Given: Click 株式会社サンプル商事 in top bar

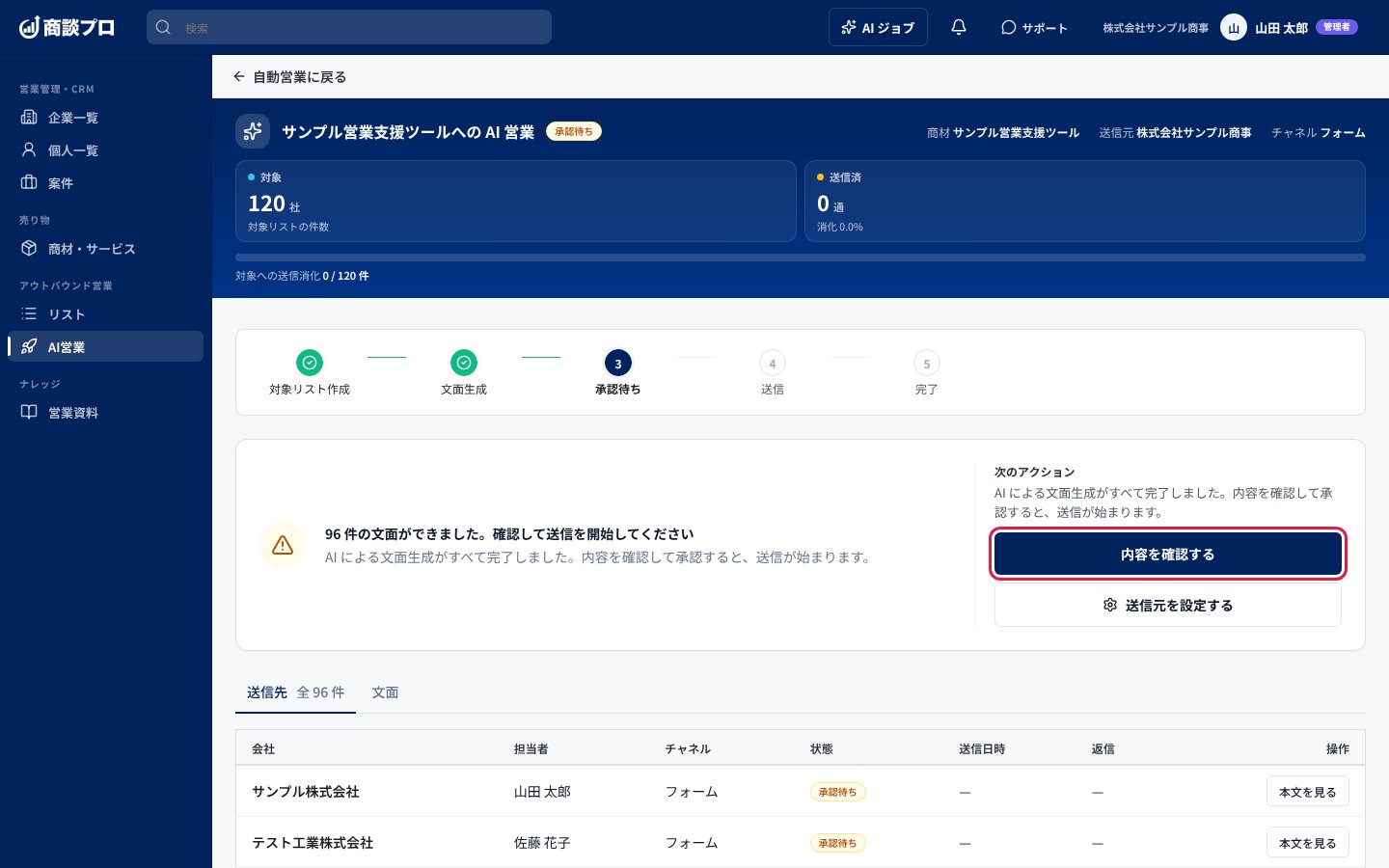Looking at the screenshot, I should [x=1156, y=28].
